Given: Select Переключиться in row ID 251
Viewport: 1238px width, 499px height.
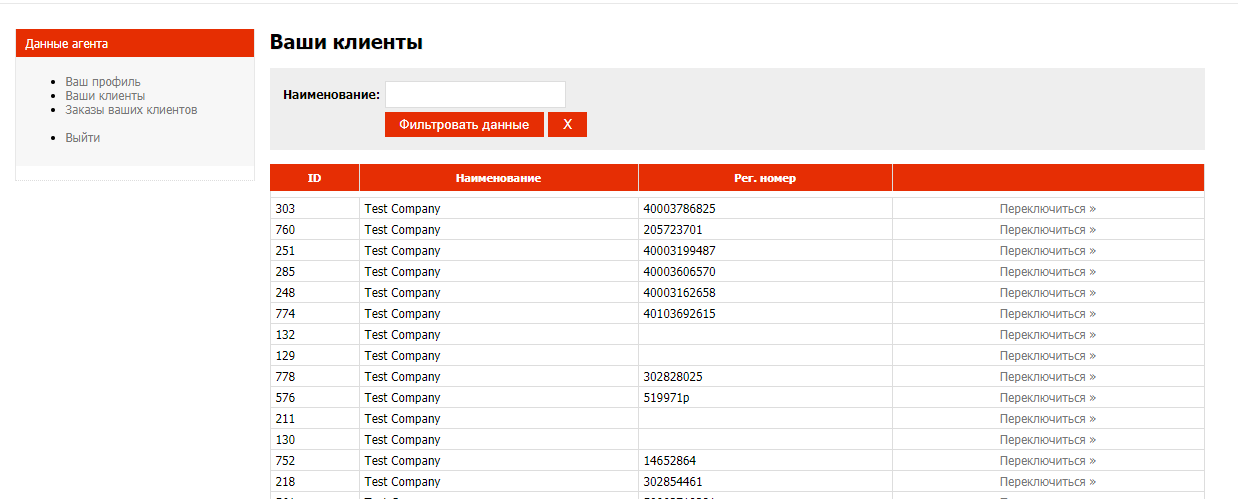Looking at the screenshot, I should pyautogui.click(x=1047, y=251).
